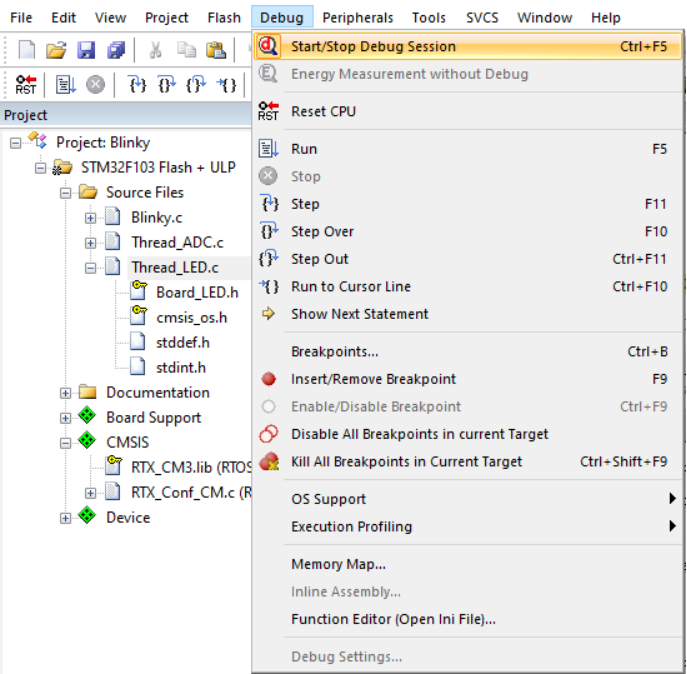Screen dimensions: 687x674
Task: Click the Step Over toolbar icon
Action: 166,85
